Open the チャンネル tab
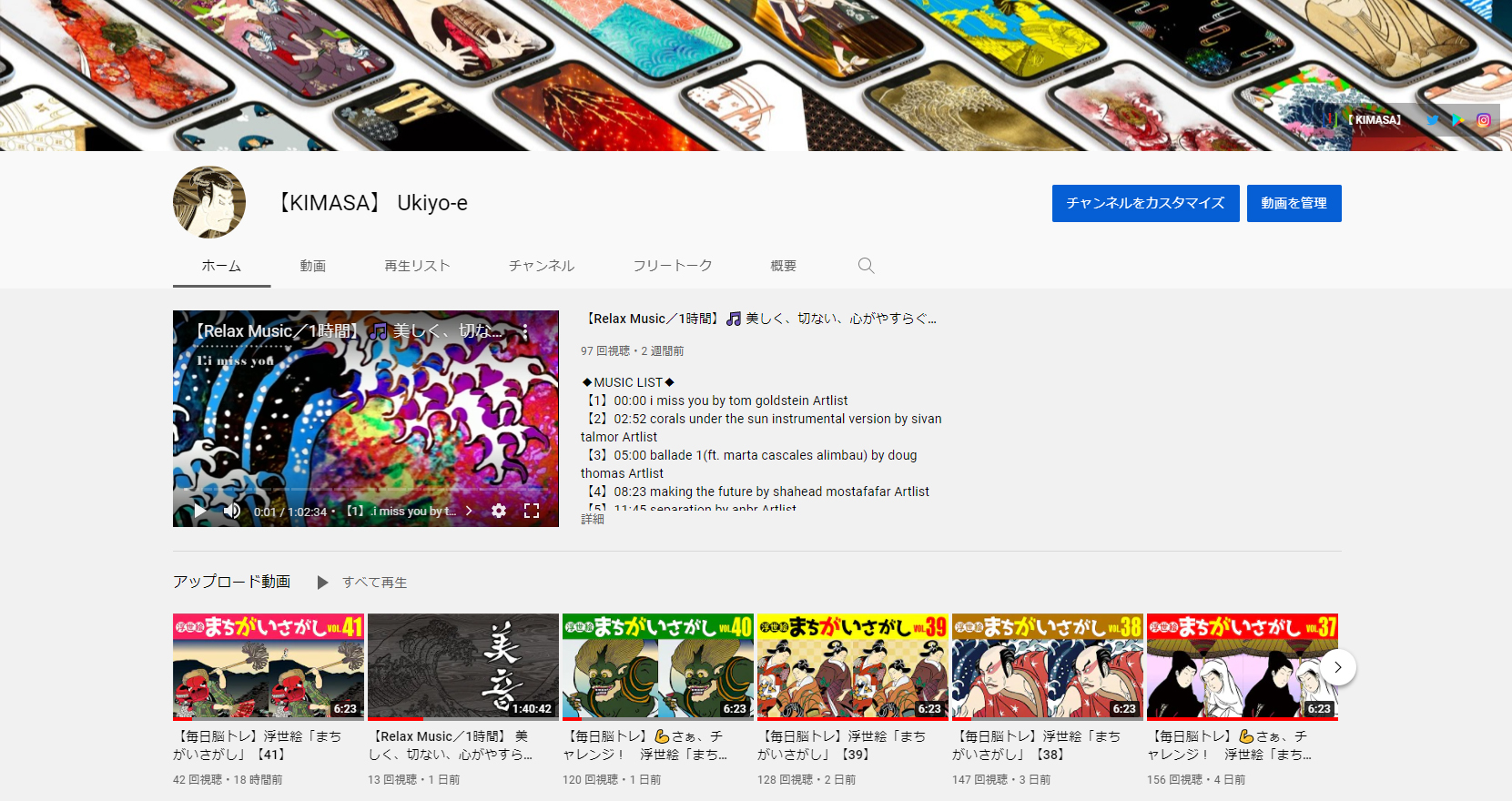 542,266
